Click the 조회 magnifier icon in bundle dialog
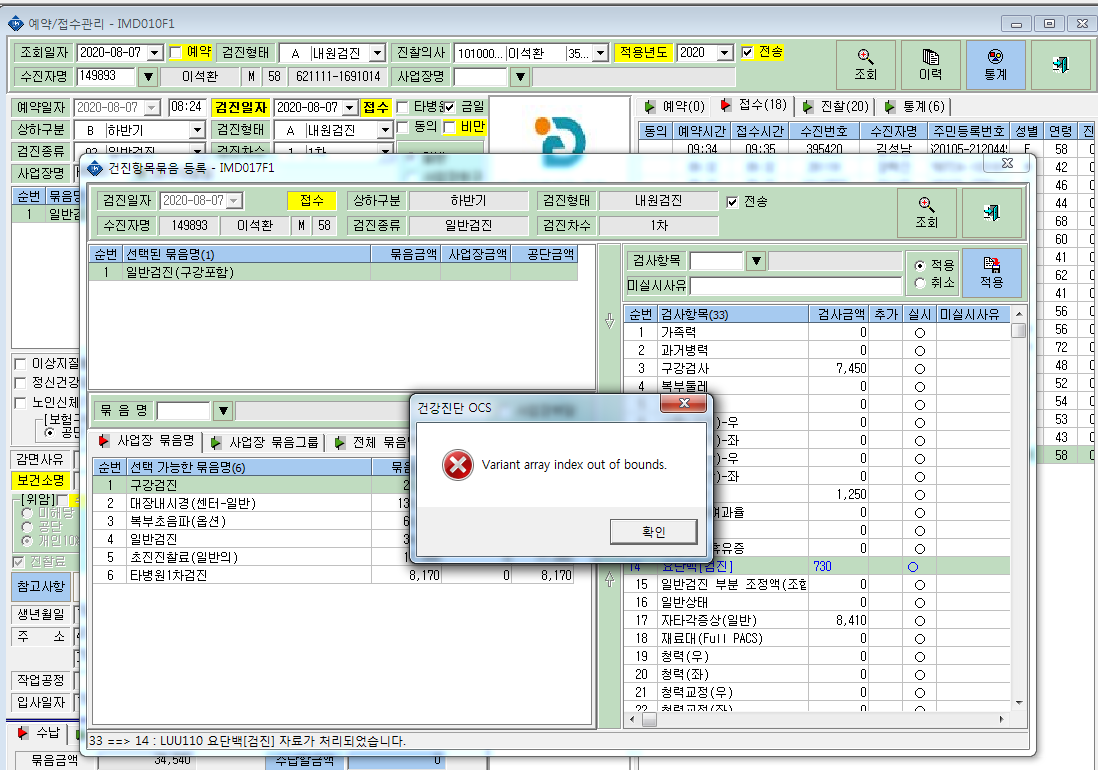 pos(926,213)
